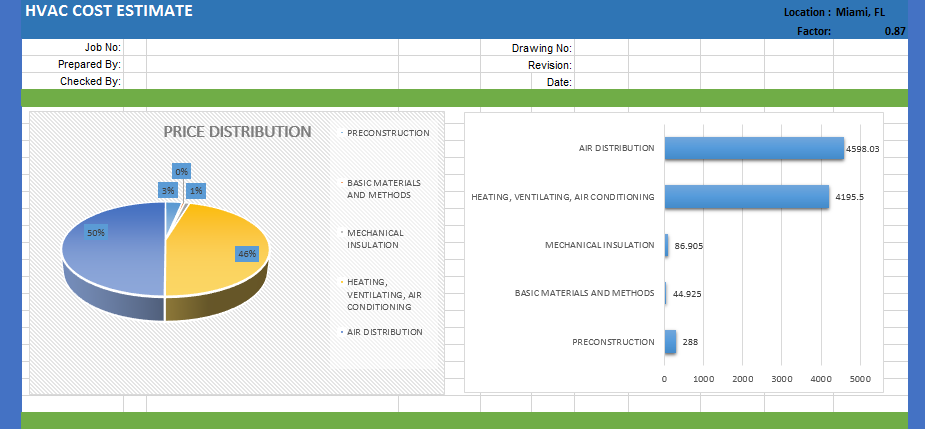
Task: Click the HEATING, VENTILATING, AIR CONDITIONING bar
Action: (747, 197)
